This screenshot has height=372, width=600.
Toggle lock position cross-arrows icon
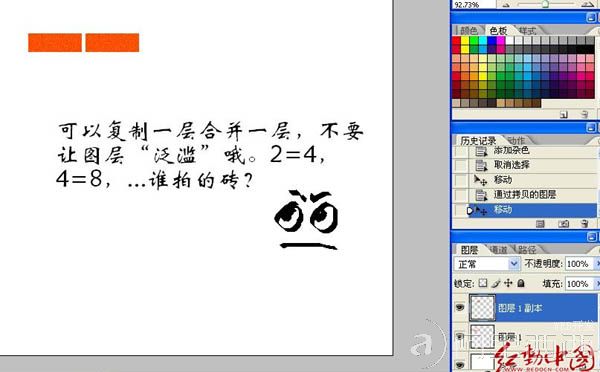click(x=508, y=283)
